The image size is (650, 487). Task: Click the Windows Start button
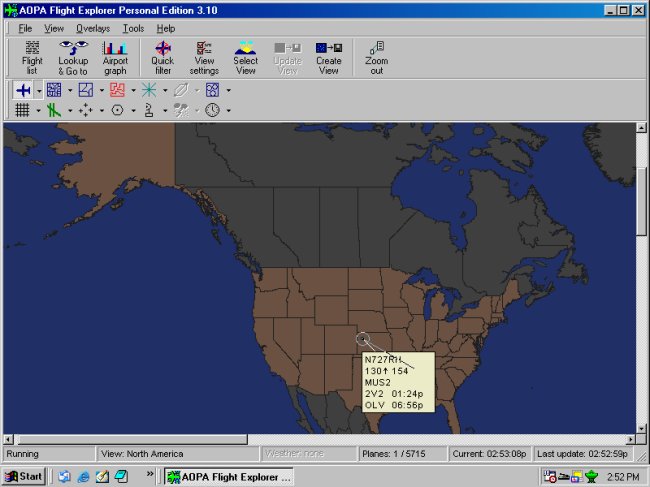(x=24, y=477)
